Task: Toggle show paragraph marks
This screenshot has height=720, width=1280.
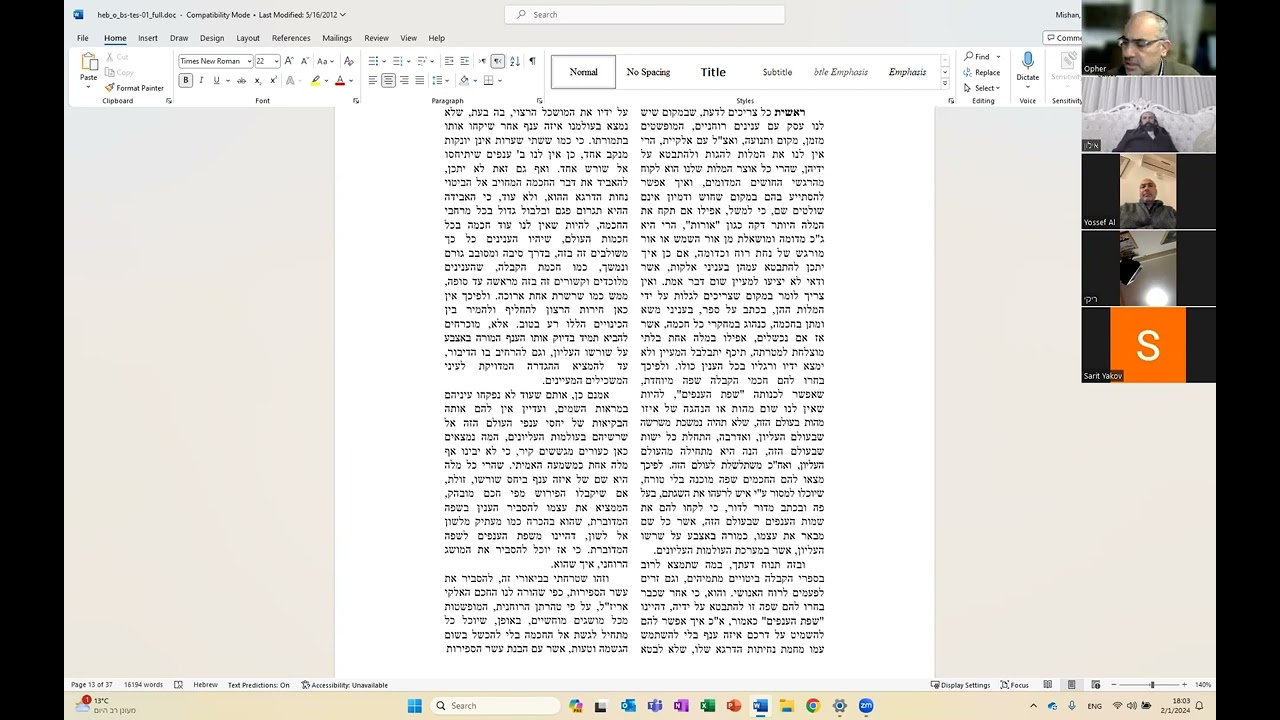Action: [x=532, y=61]
